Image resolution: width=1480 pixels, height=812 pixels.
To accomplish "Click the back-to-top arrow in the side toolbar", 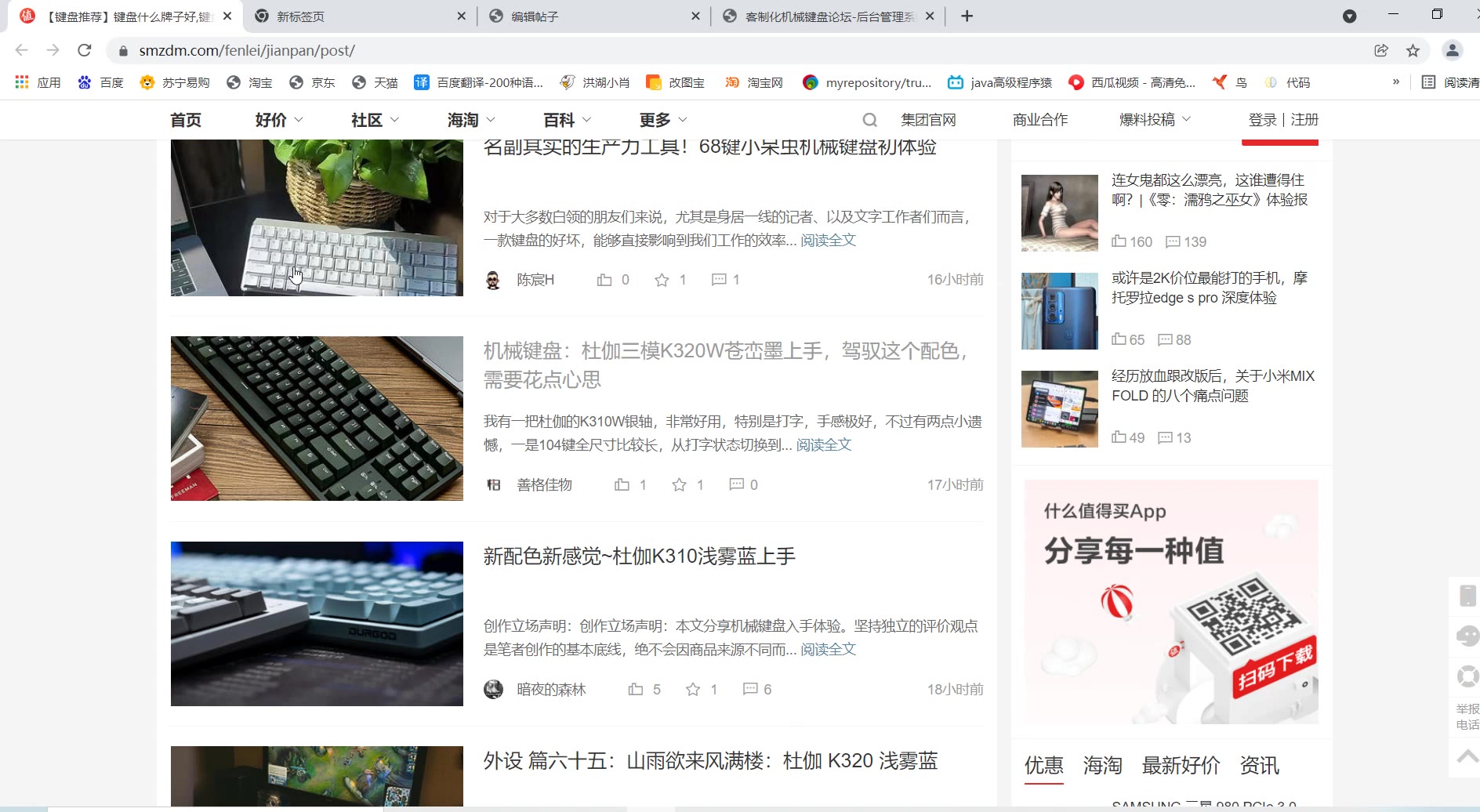I will tap(1467, 757).
